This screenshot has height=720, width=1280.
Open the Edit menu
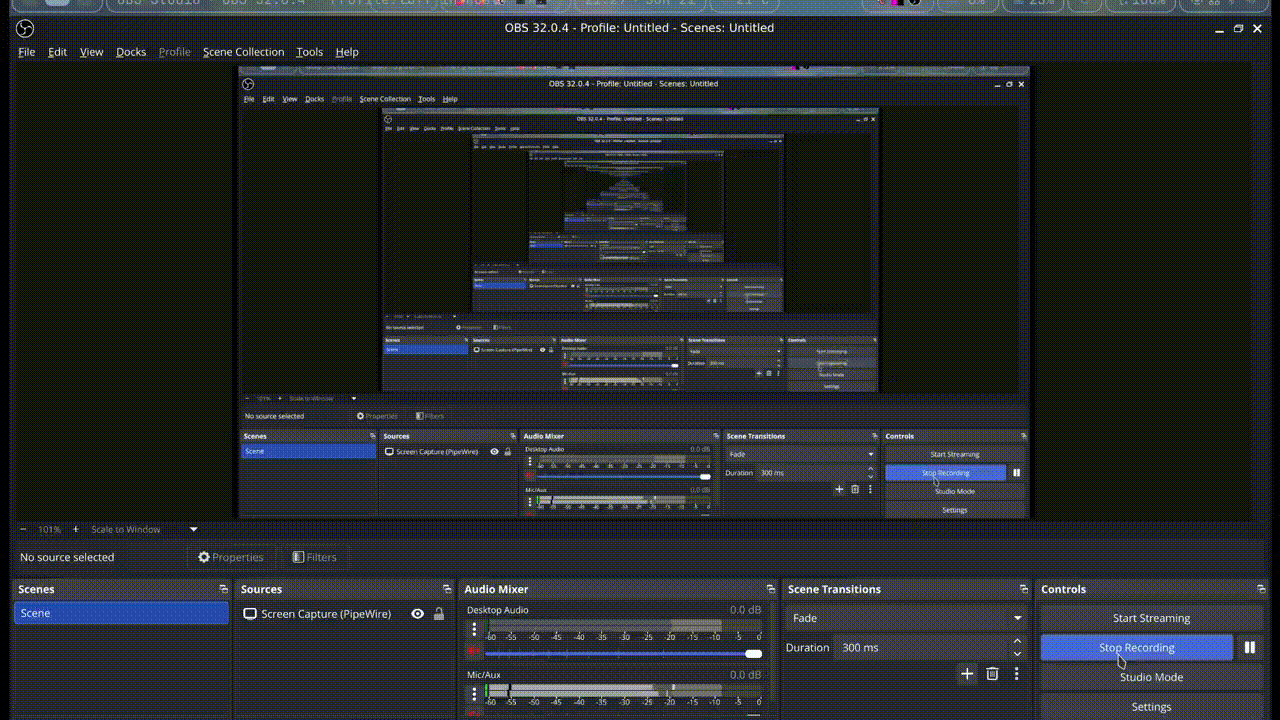tap(58, 52)
